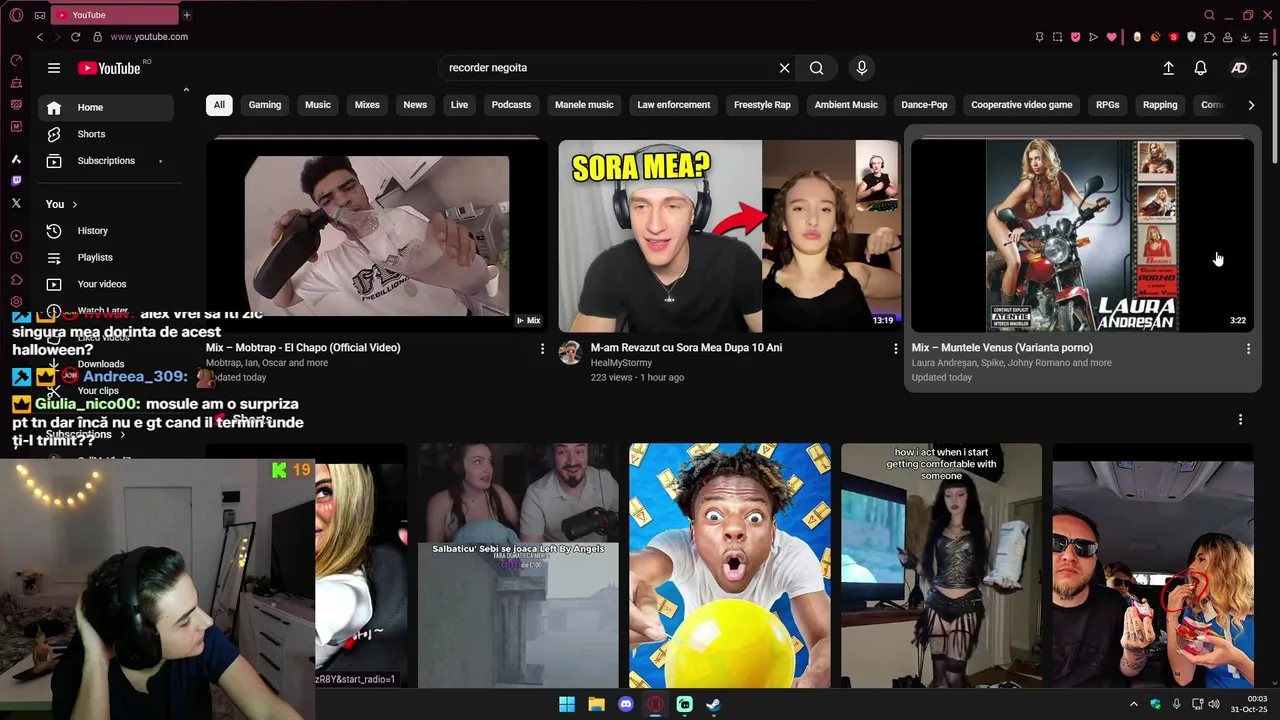
Task: Open options for the Muntele Venus mix
Action: click(1248, 348)
